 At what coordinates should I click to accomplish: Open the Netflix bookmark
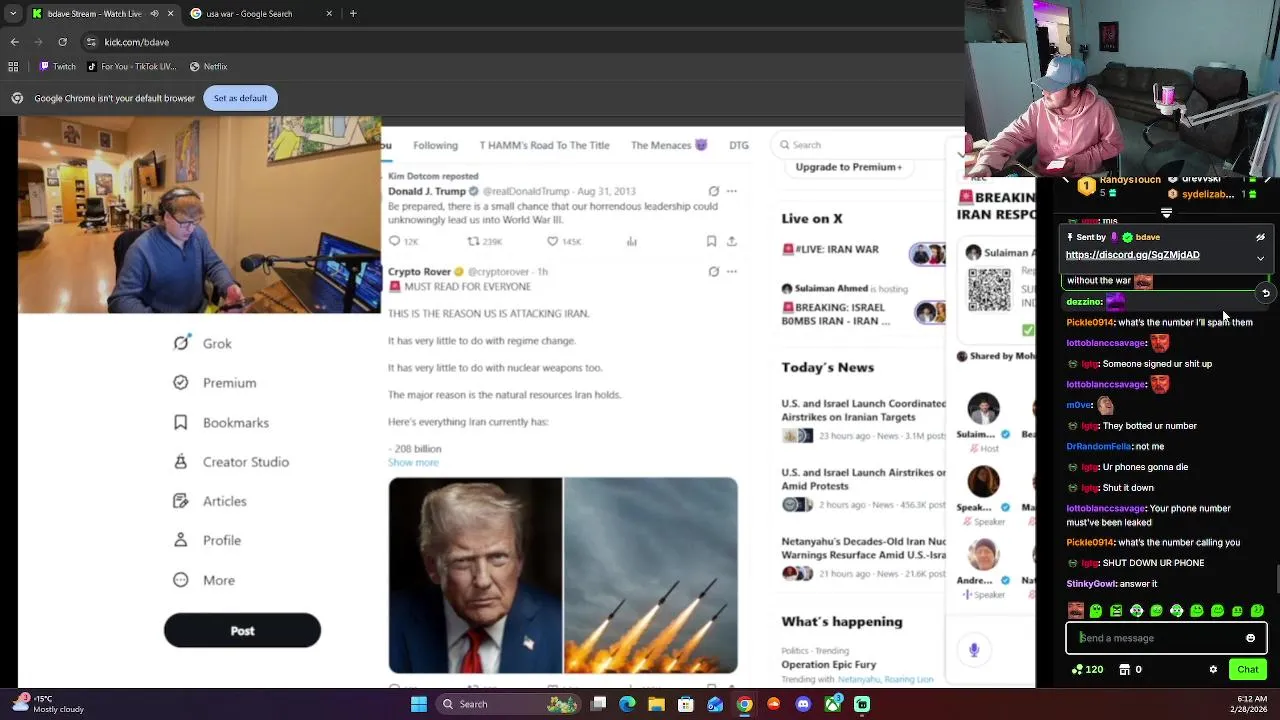pos(207,67)
